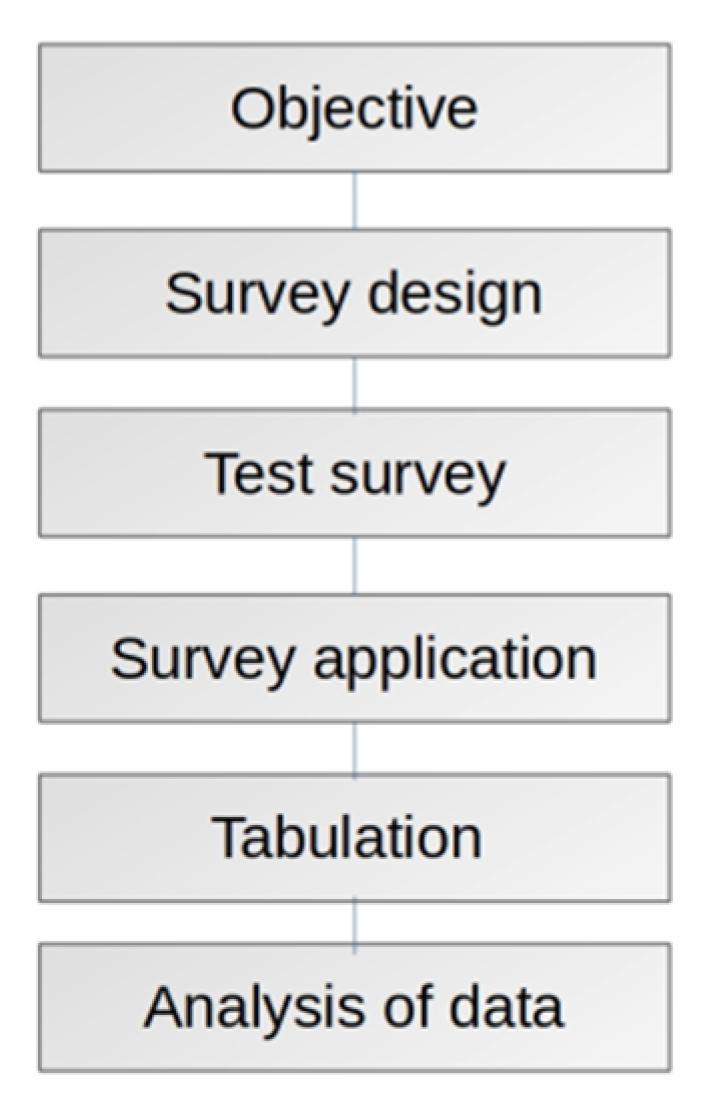Click connector between Objective and Survey design
Image resolution: width=706 pixels, height=1113 pixels.
click(x=354, y=200)
